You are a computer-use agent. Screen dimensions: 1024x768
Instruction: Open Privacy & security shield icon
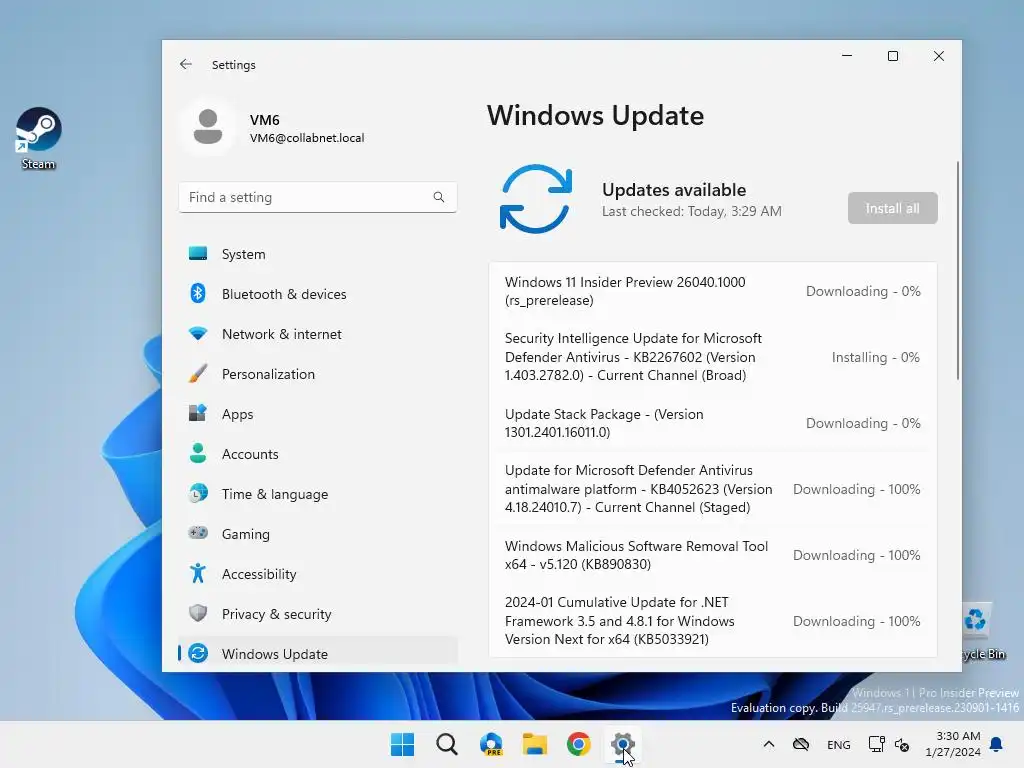[x=198, y=613]
